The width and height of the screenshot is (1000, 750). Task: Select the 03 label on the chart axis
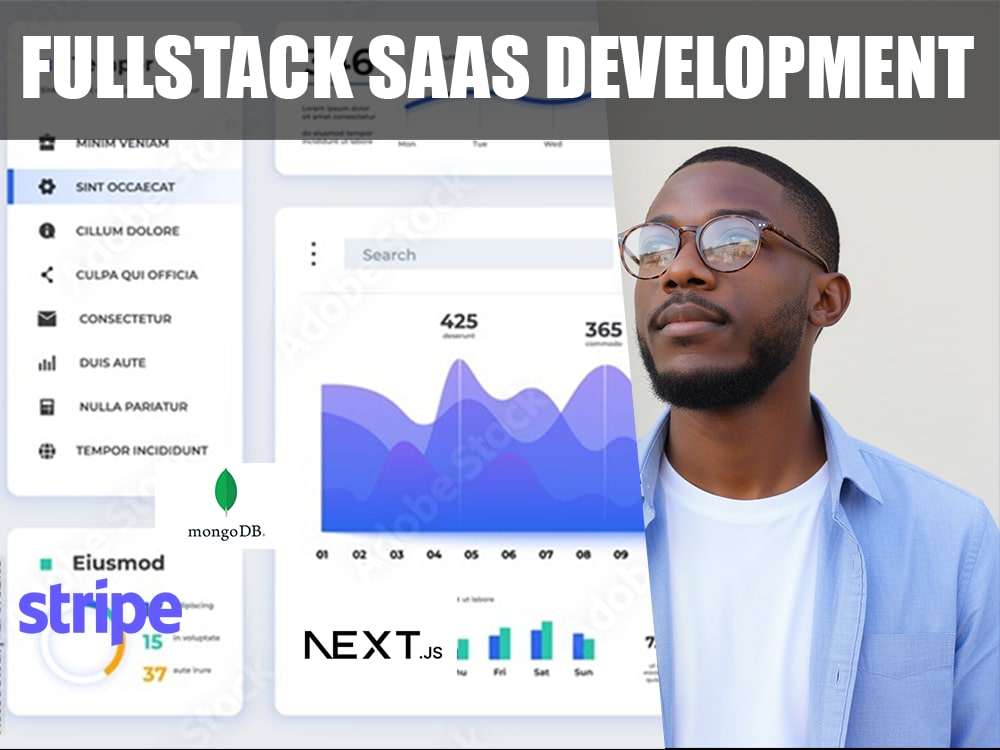pos(397,555)
